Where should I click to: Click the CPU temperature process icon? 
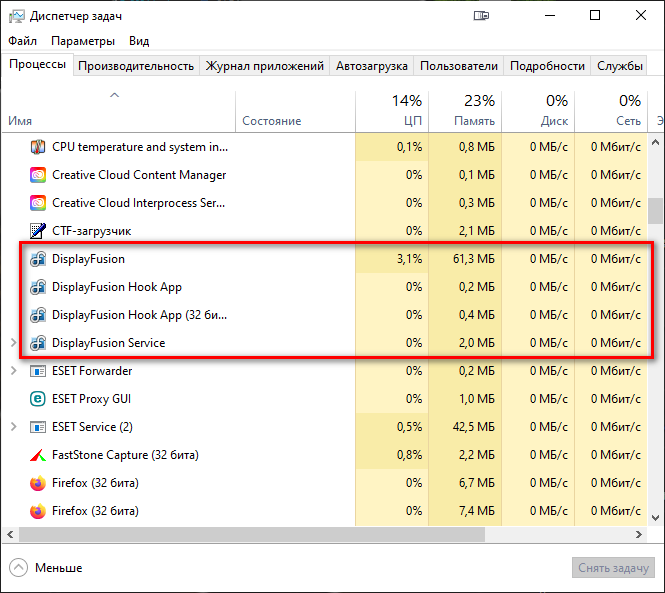tap(38, 147)
